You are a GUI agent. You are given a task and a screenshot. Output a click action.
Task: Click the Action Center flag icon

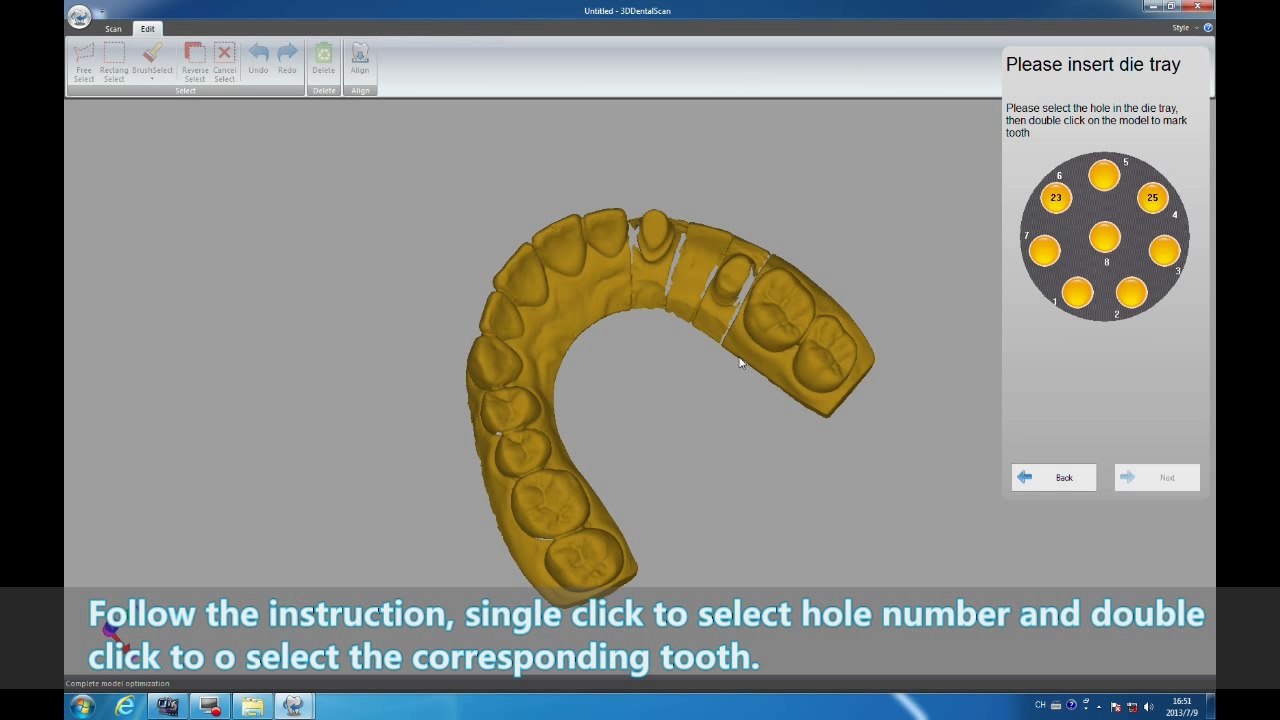click(x=1116, y=707)
